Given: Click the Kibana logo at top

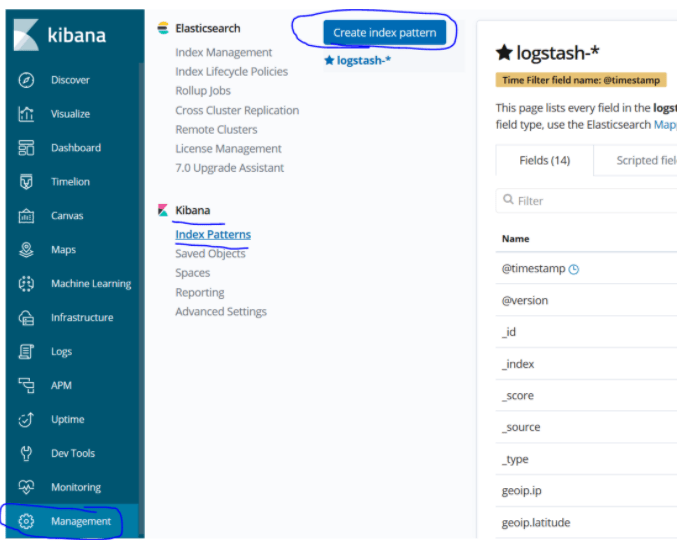Looking at the screenshot, I should (x=60, y=35).
